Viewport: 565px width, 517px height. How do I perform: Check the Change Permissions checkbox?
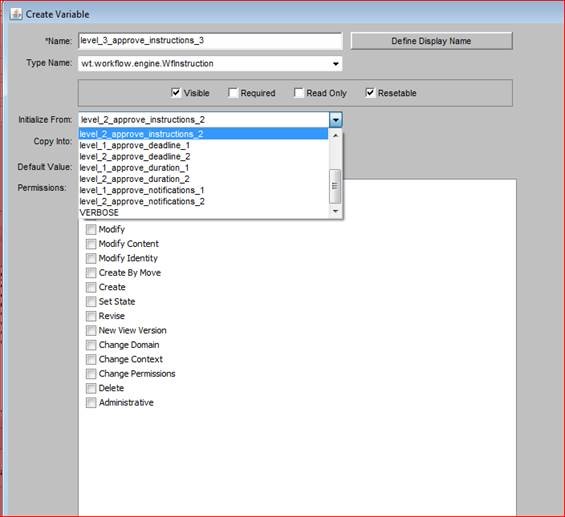(x=91, y=374)
